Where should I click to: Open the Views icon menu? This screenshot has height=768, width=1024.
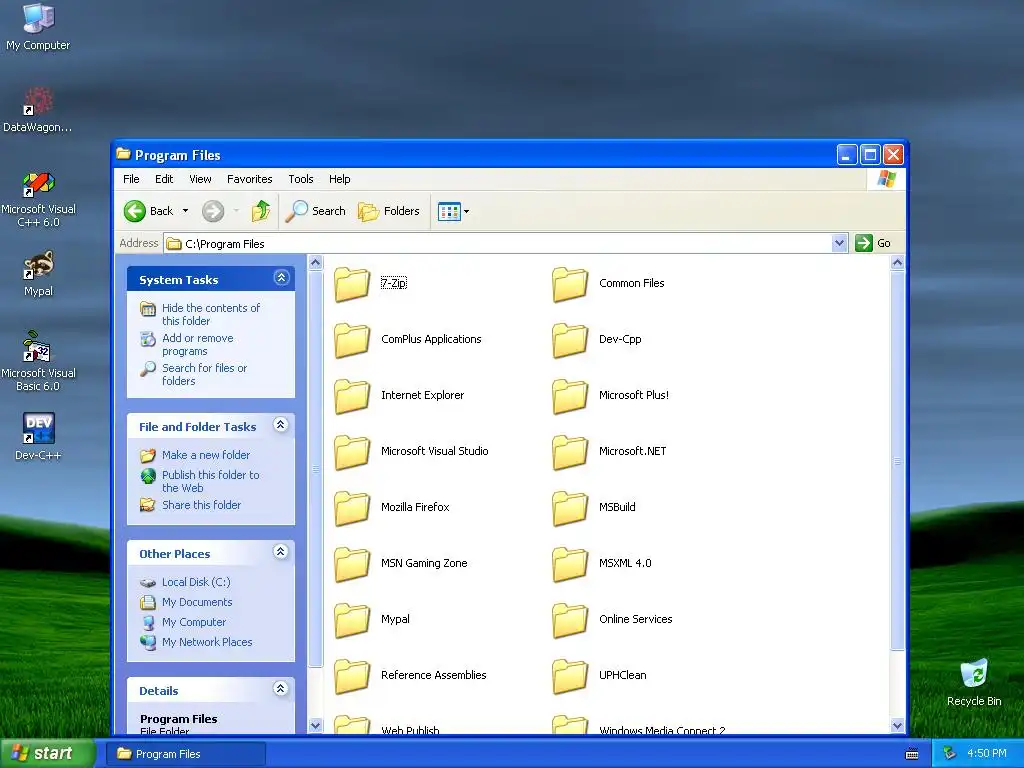point(453,211)
